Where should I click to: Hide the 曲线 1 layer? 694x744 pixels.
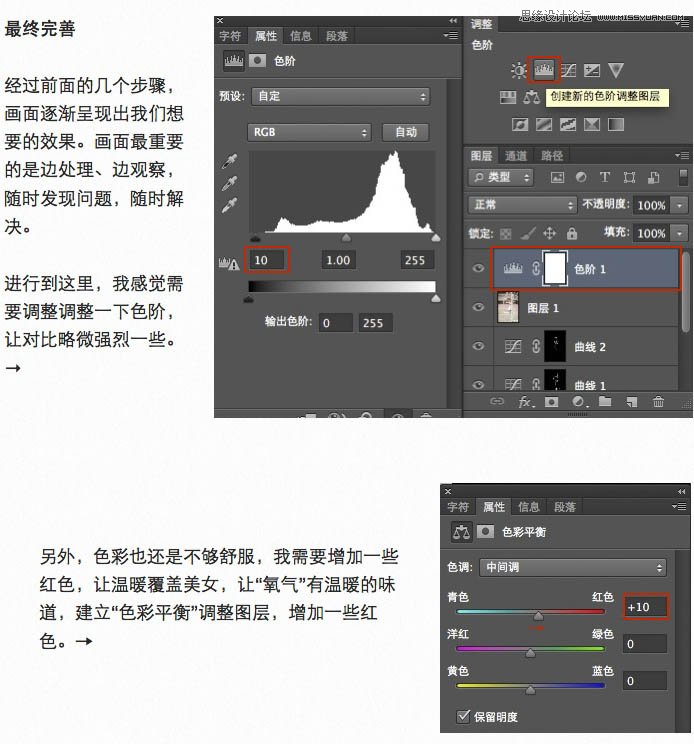478,384
